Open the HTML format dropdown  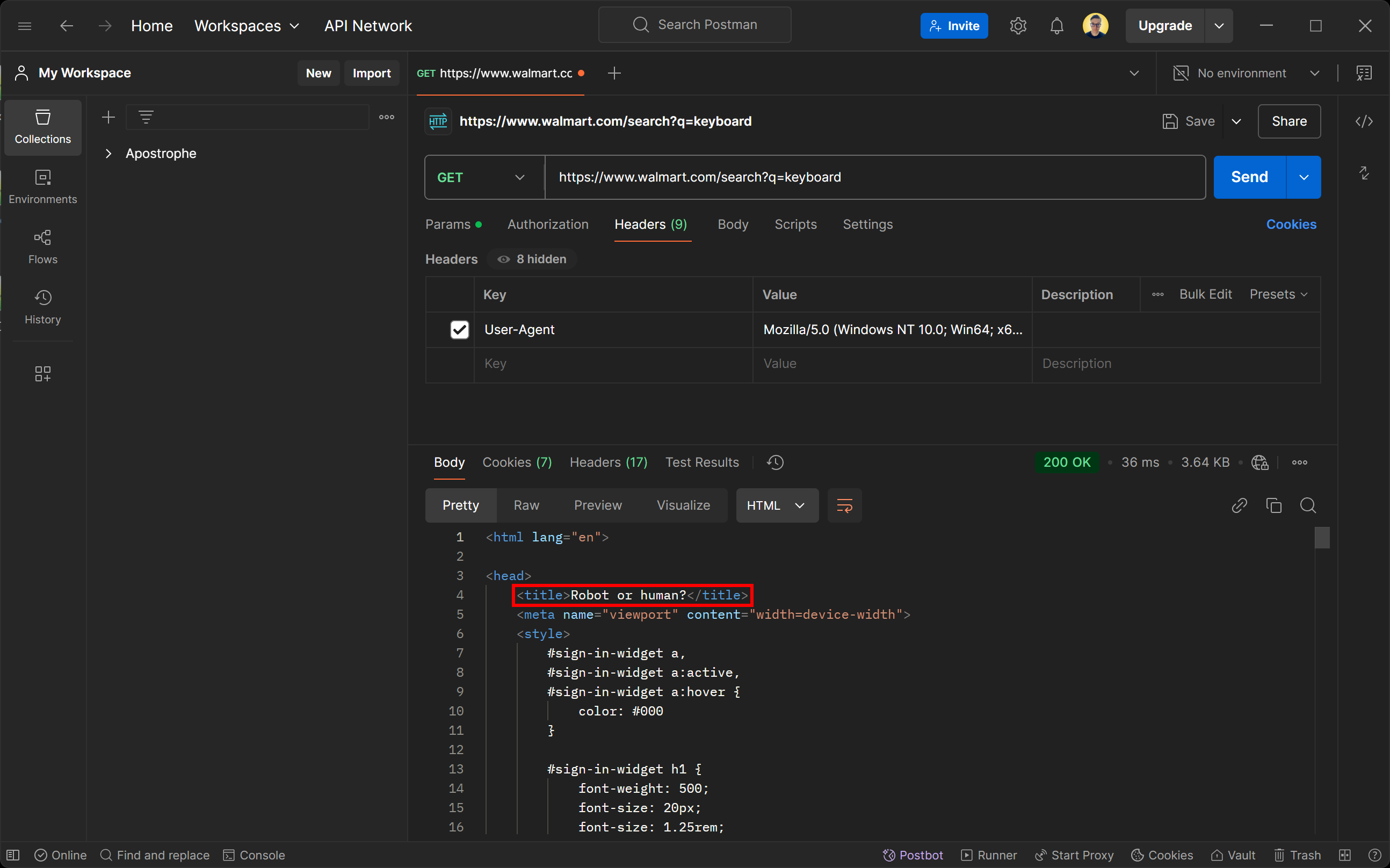[x=777, y=505]
